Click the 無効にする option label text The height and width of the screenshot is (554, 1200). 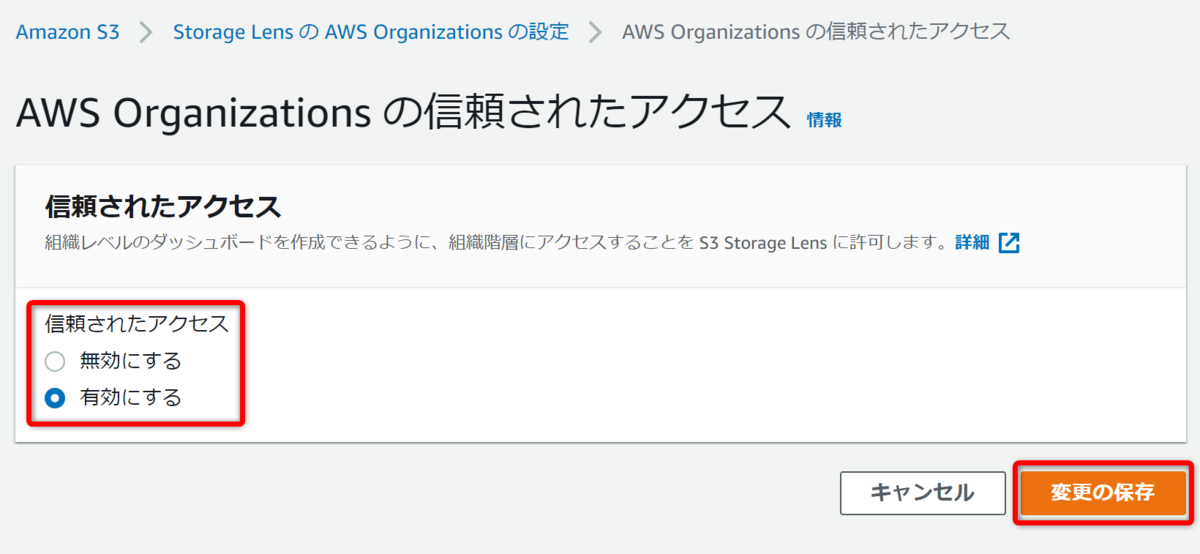click(x=131, y=361)
